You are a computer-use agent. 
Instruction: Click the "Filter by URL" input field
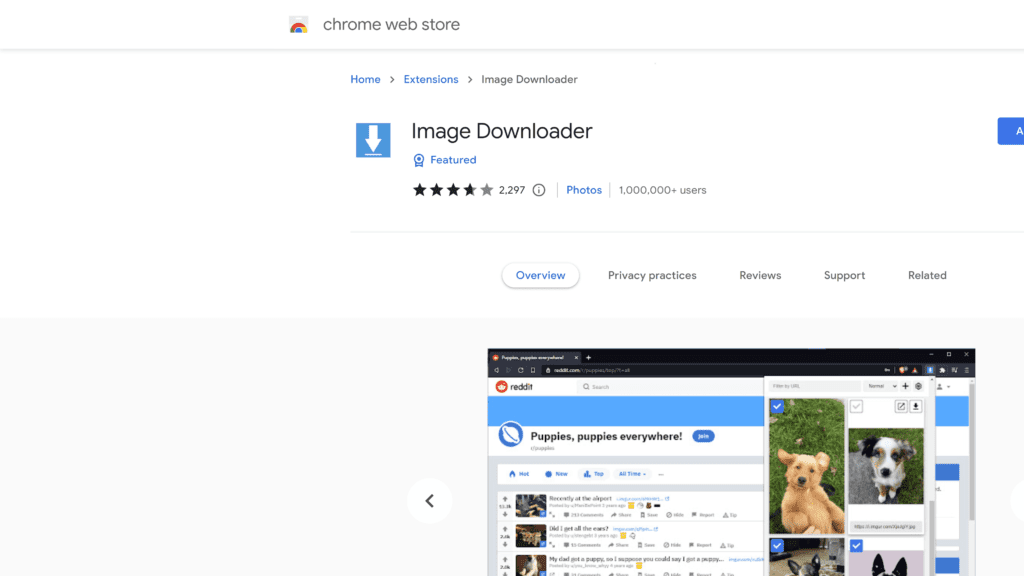coord(814,386)
